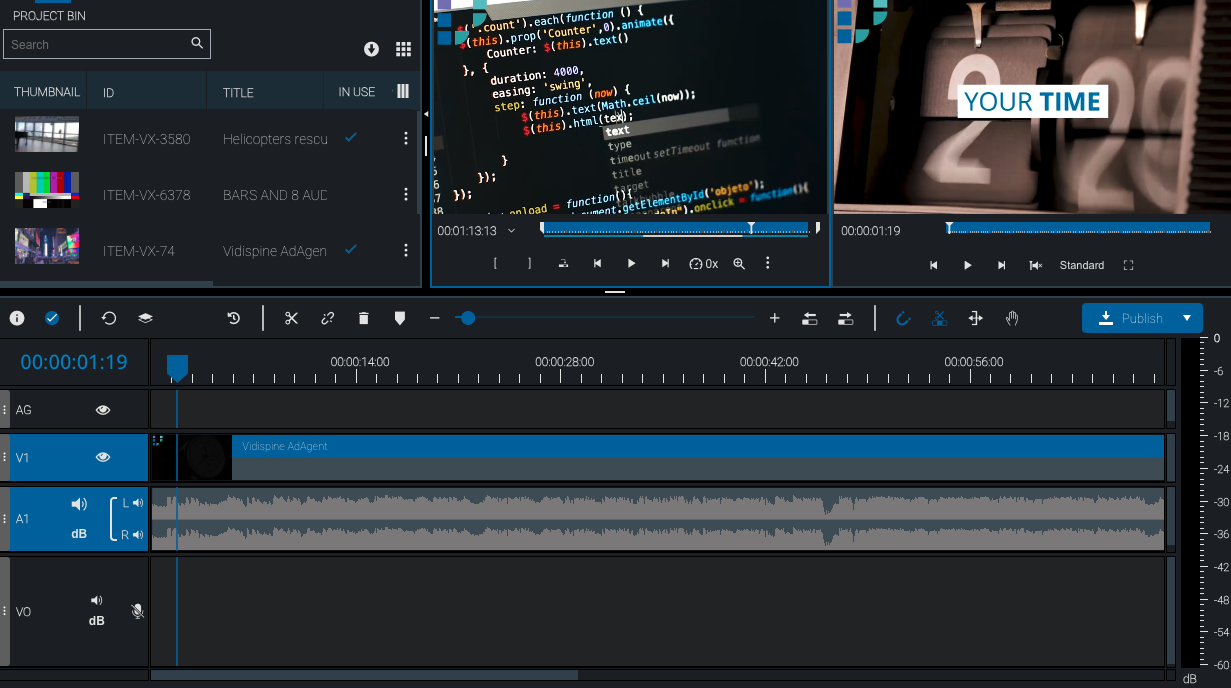Click the Project Bin search field
This screenshot has height=688, width=1231.
(x=97, y=44)
